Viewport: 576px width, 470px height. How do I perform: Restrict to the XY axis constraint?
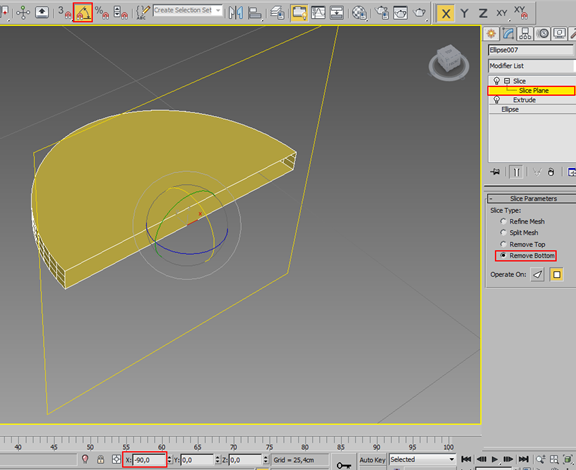coord(501,13)
